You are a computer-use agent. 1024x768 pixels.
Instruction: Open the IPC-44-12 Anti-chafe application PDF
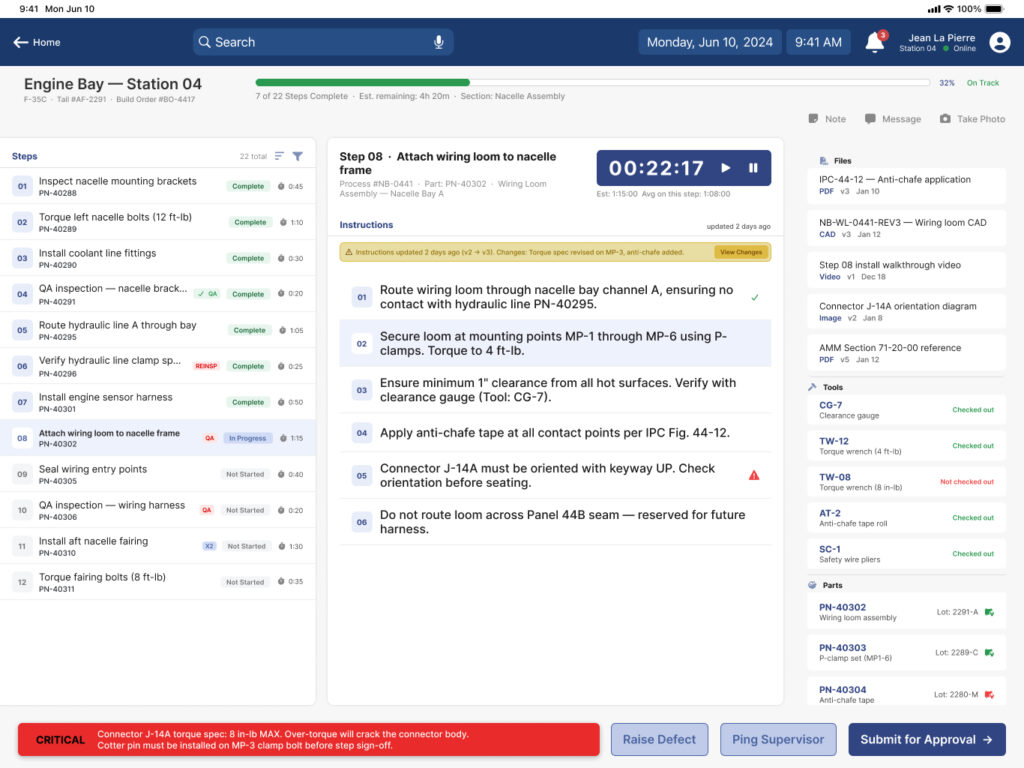[x=906, y=185]
